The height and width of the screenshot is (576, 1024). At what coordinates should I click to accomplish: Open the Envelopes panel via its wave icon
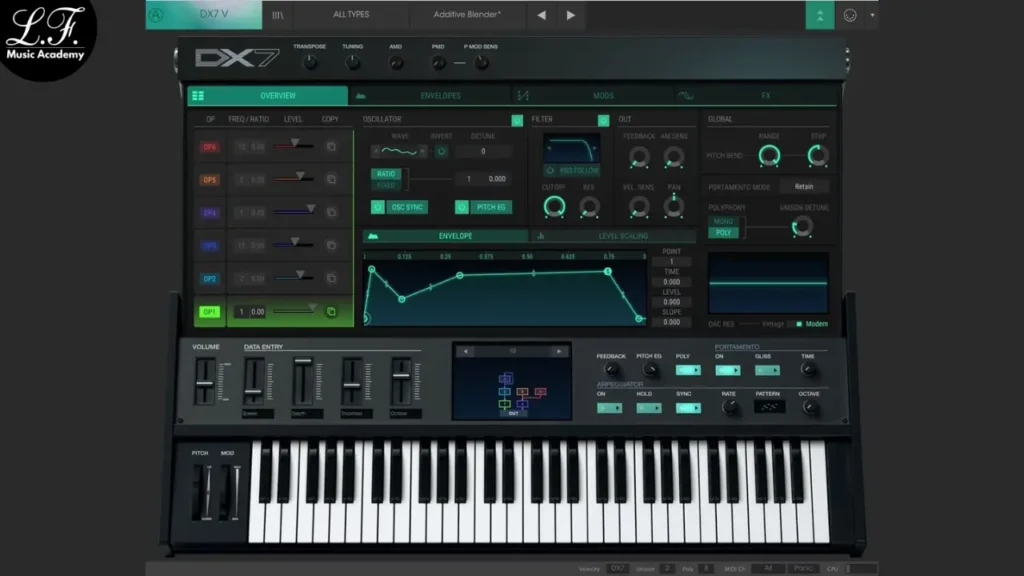(363, 96)
